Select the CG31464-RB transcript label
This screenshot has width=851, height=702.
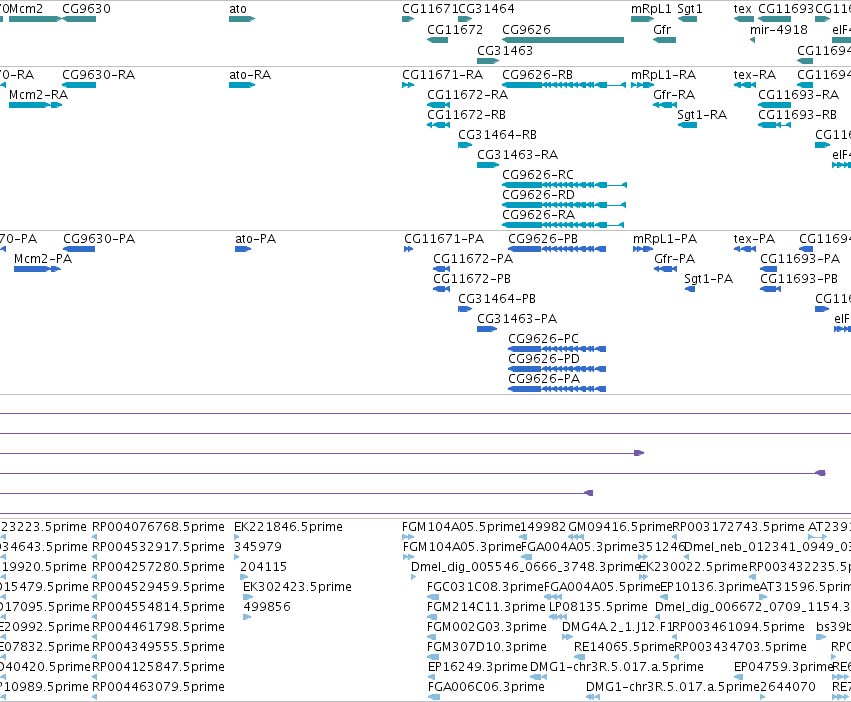(x=497, y=135)
